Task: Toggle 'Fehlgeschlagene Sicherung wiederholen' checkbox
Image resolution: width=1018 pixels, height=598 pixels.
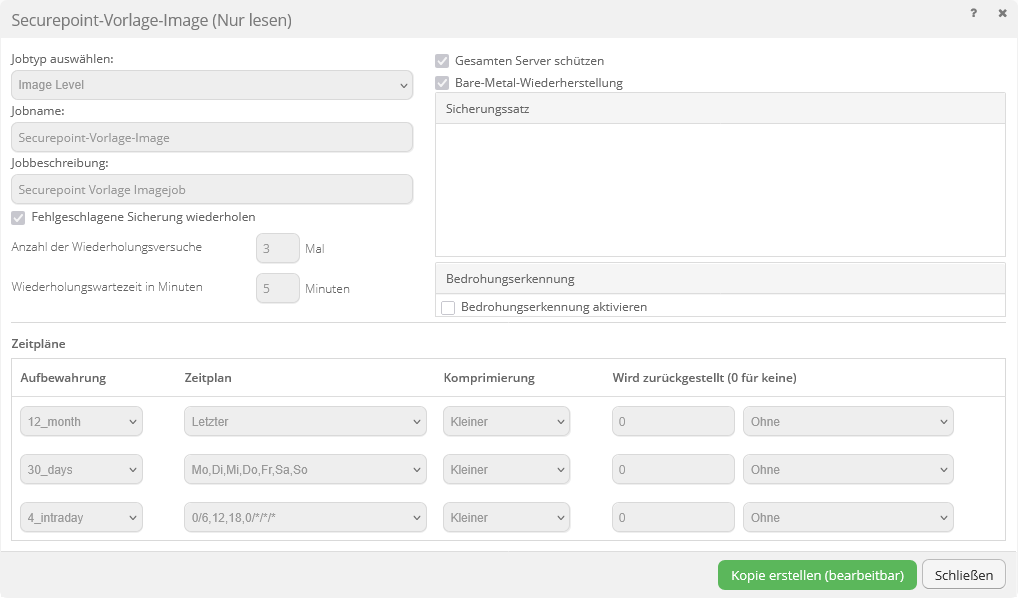Action: [x=18, y=217]
